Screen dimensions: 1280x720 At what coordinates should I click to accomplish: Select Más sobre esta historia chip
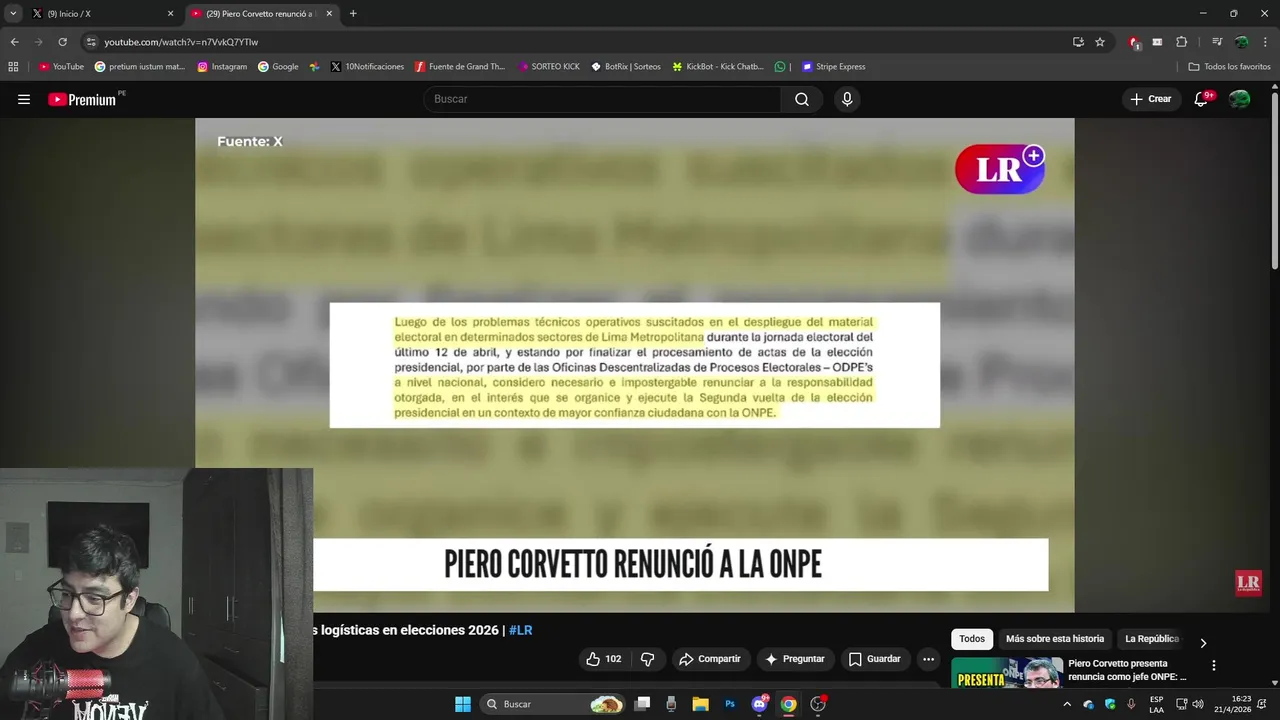point(1055,639)
